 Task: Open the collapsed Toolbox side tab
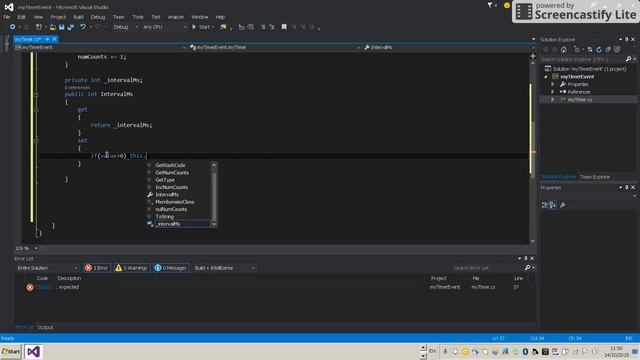point(7,43)
